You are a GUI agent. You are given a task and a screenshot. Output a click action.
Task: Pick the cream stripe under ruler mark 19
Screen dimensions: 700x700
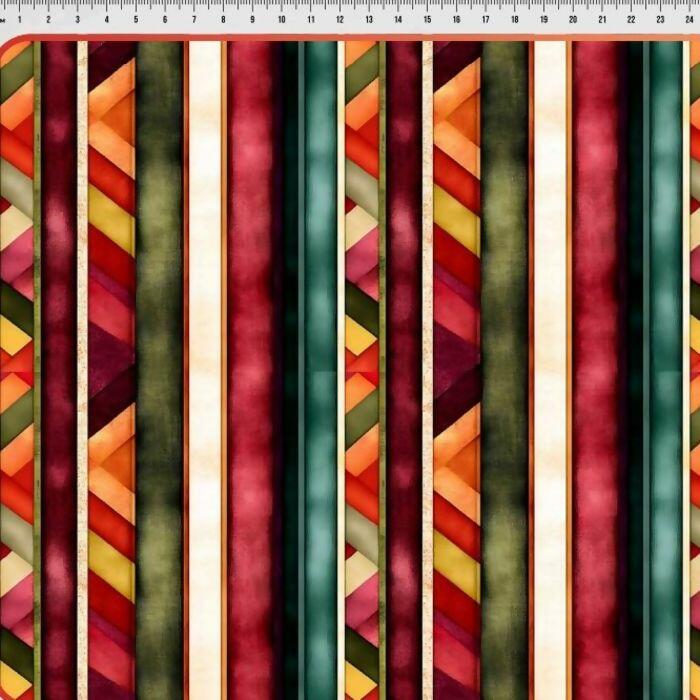(x=550, y=350)
